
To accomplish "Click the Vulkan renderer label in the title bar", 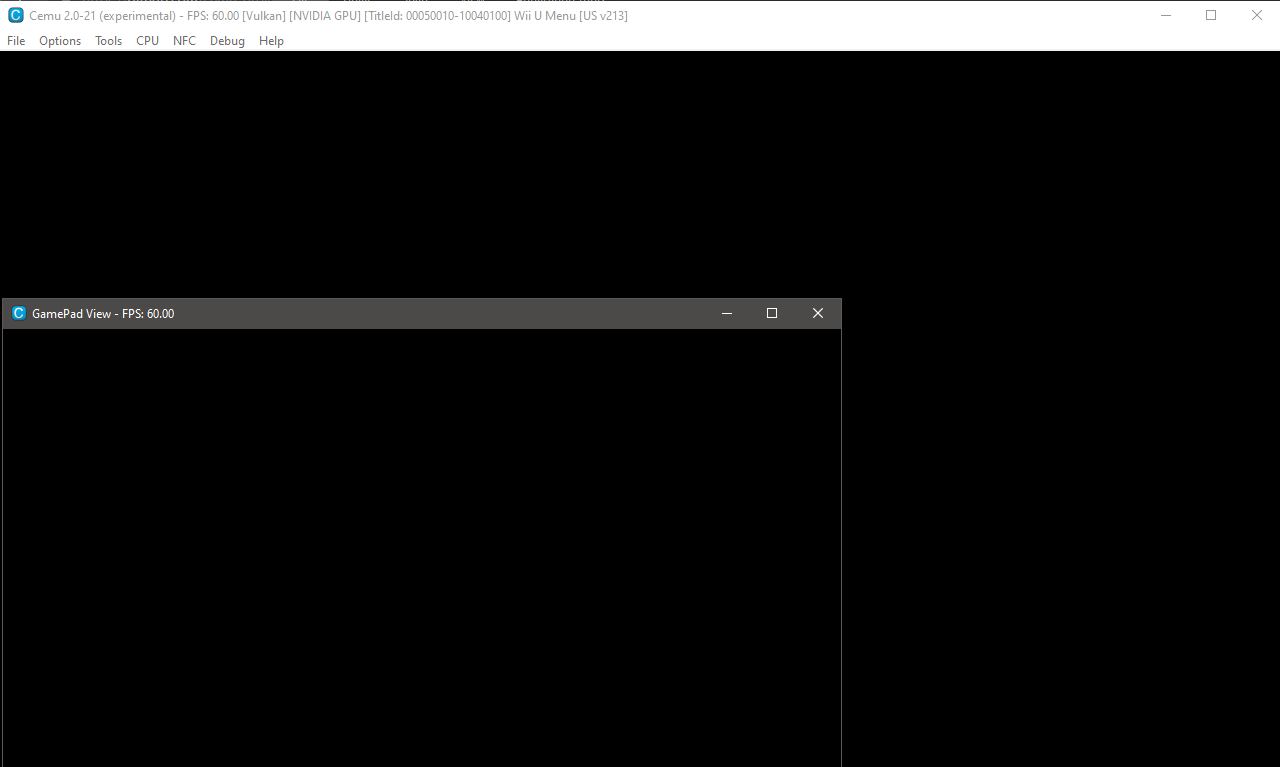I will coord(264,15).
